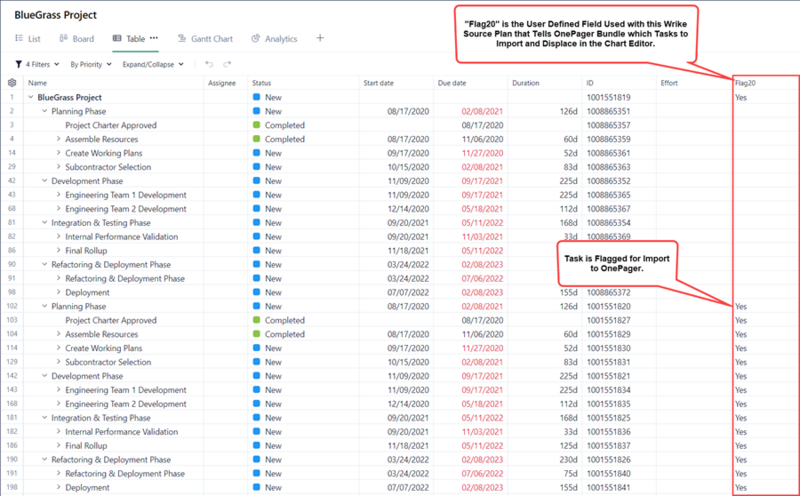Collapse Planning Phase in row 102
This screenshot has width=800, height=496.
pyautogui.click(x=44, y=306)
